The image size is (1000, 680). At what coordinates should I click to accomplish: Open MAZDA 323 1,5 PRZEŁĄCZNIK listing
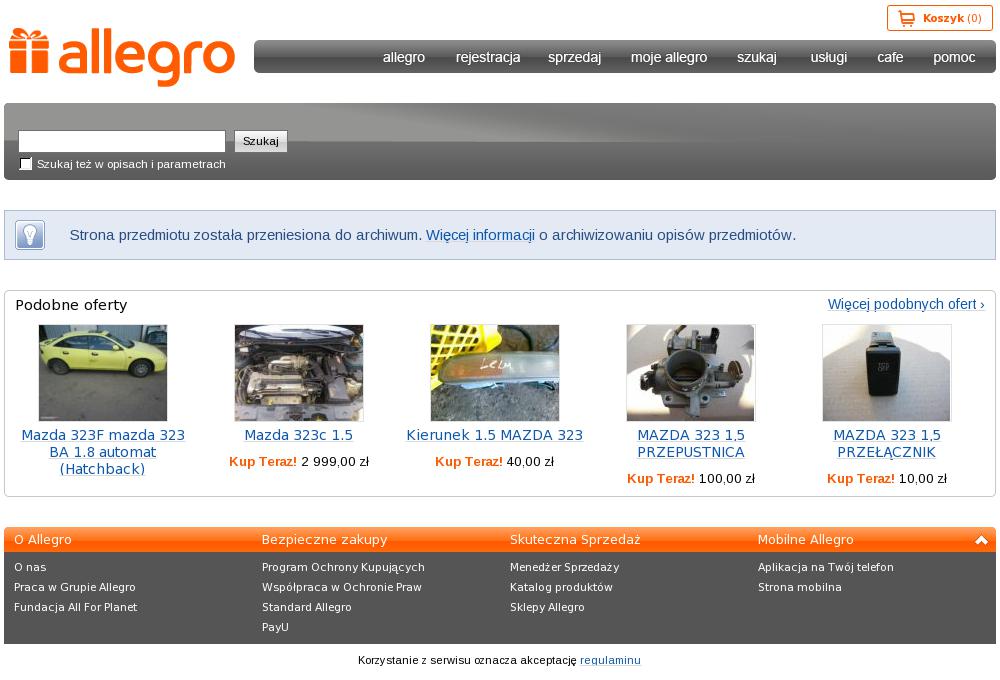click(886, 443)
